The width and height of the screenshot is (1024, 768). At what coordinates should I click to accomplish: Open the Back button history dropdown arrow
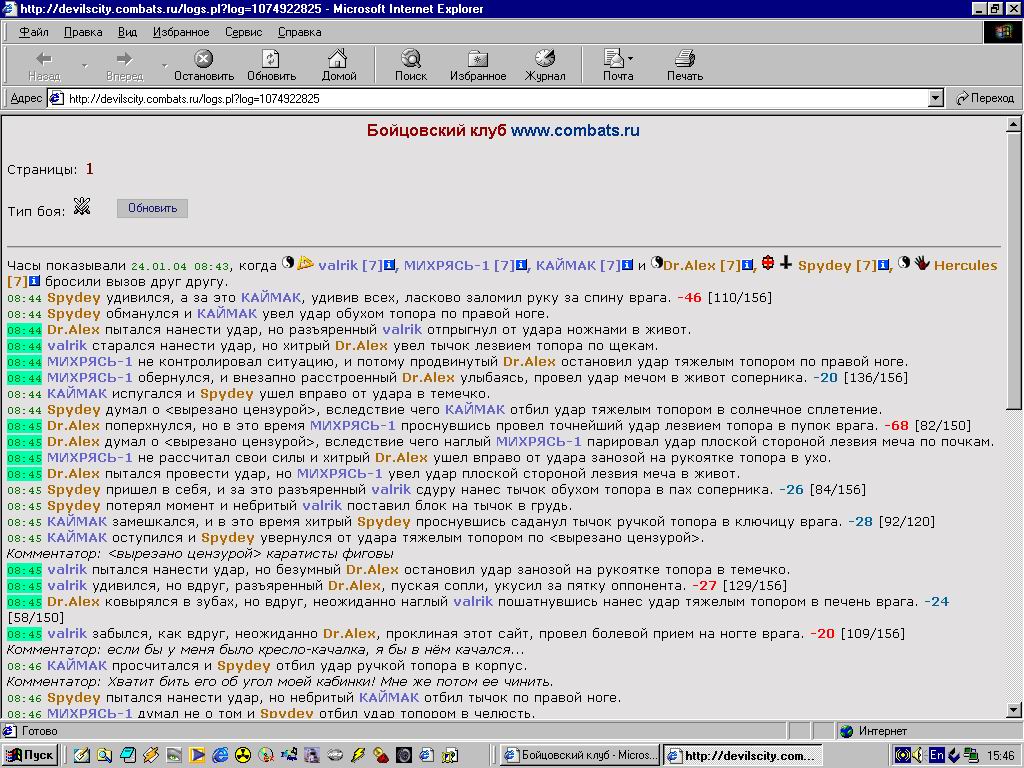pos(84,65)
